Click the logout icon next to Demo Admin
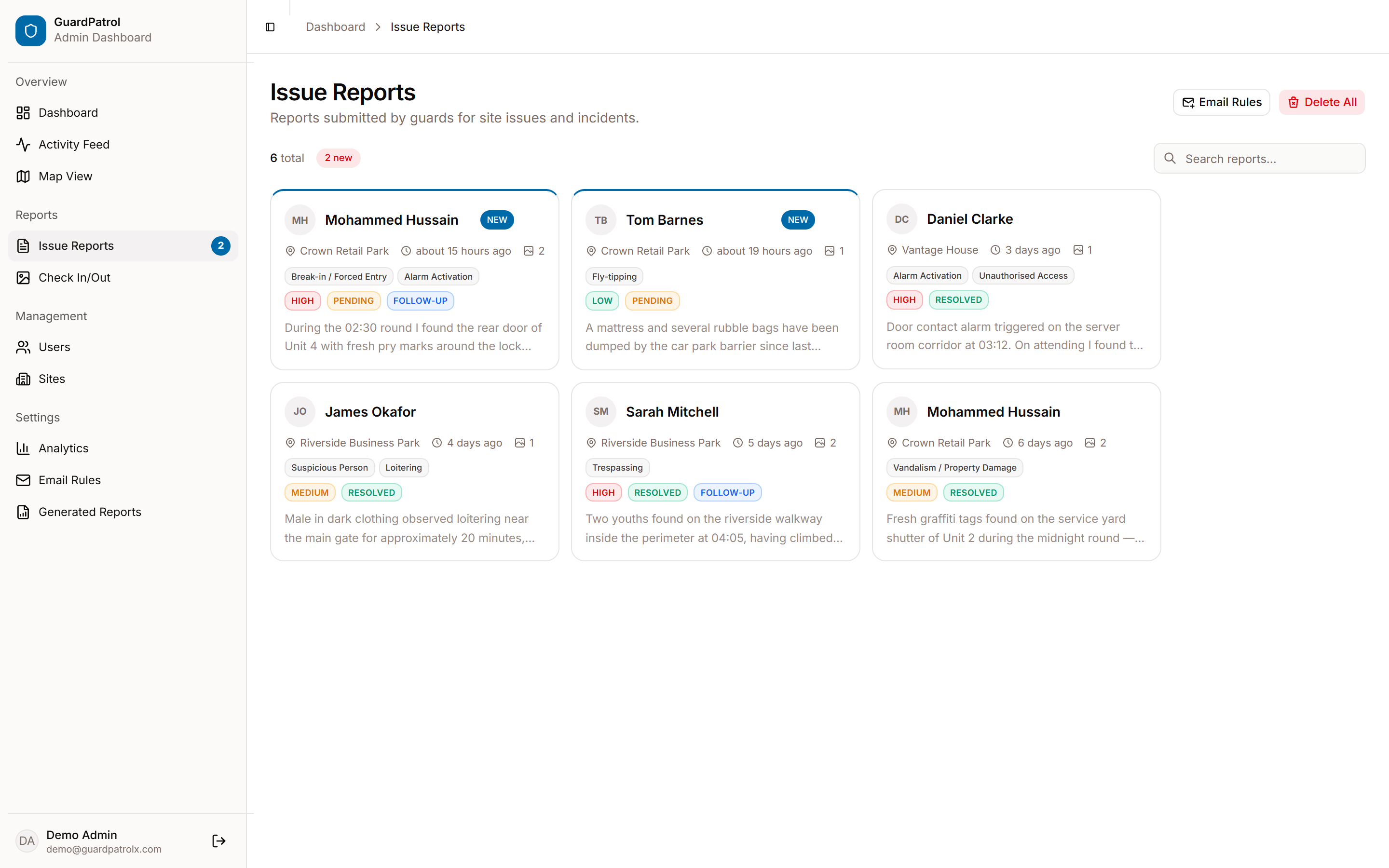Viewport: 1389px width, 868px height. pos(218,841)
